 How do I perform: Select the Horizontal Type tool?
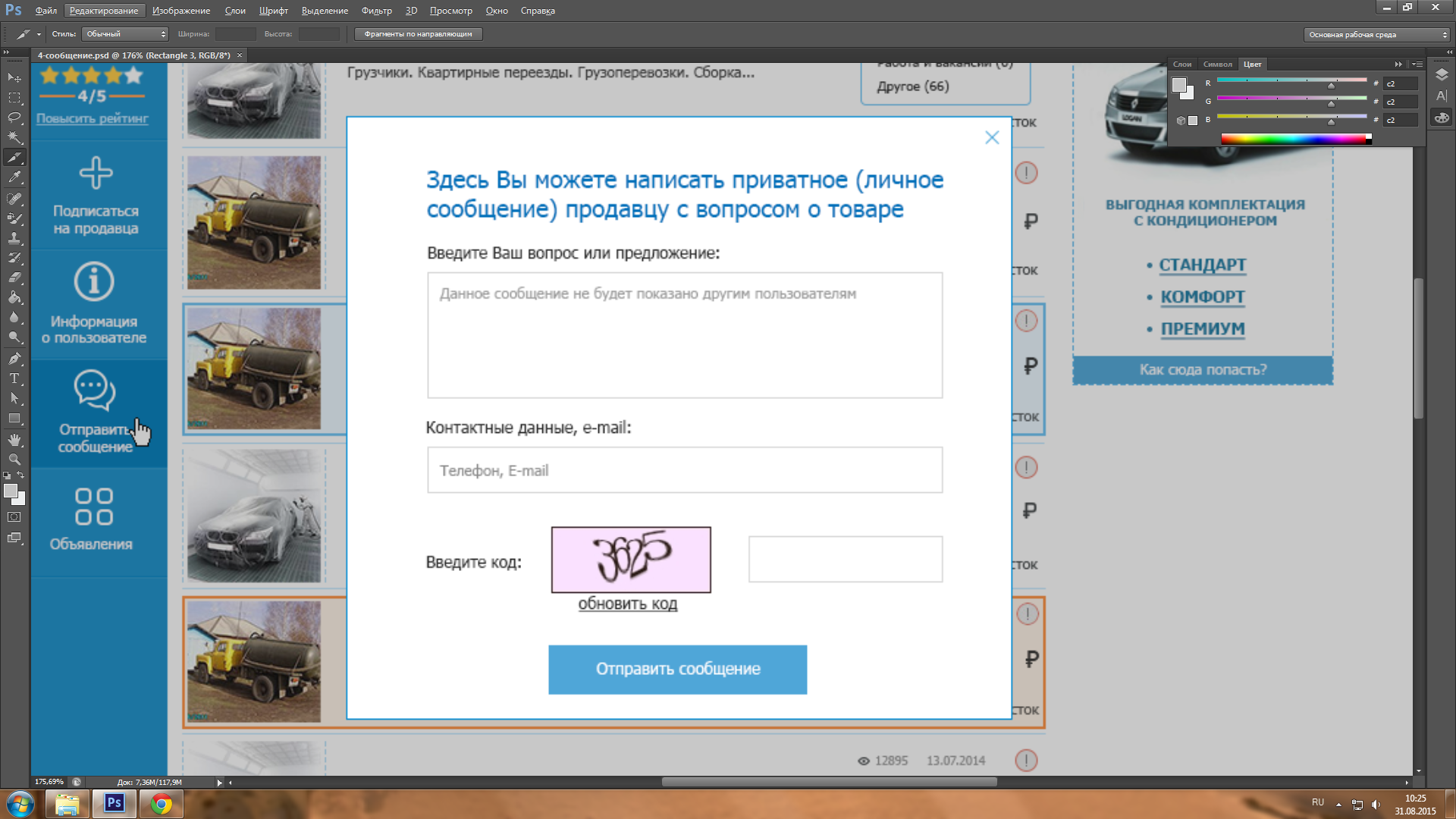click(x=14, y=378)
